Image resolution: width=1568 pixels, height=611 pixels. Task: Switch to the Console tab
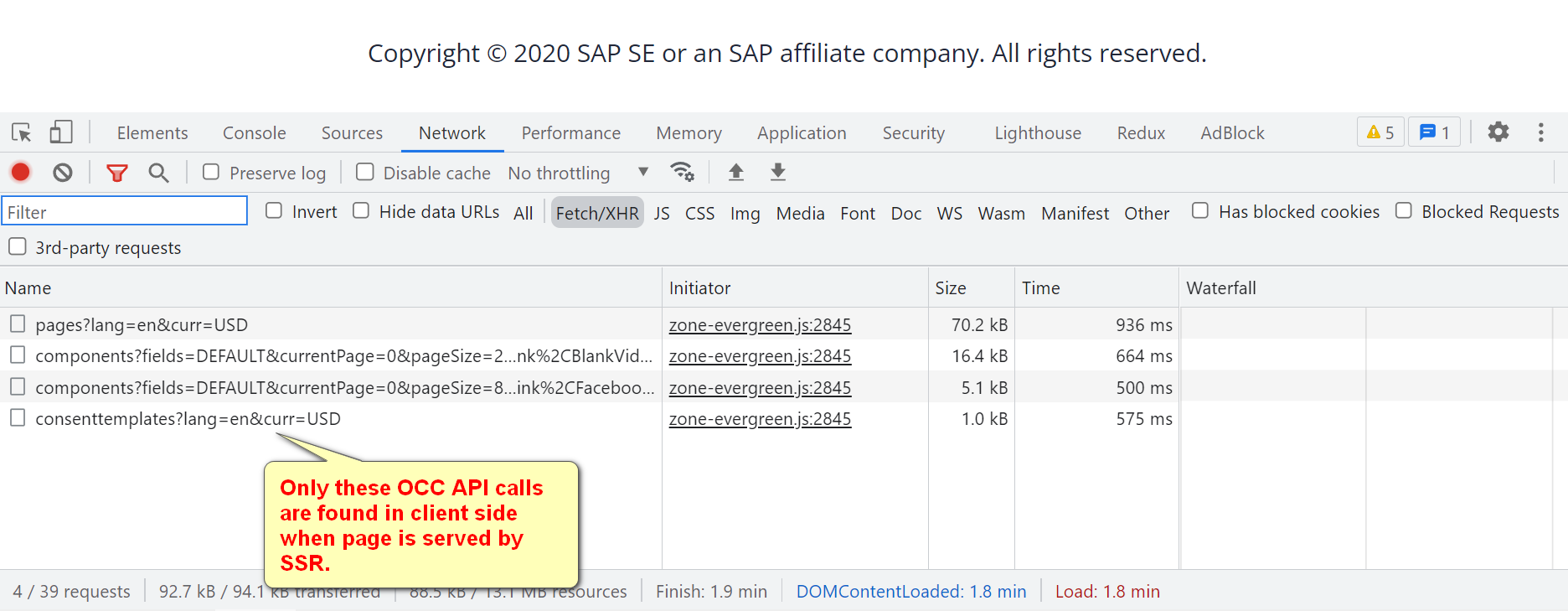254,133
